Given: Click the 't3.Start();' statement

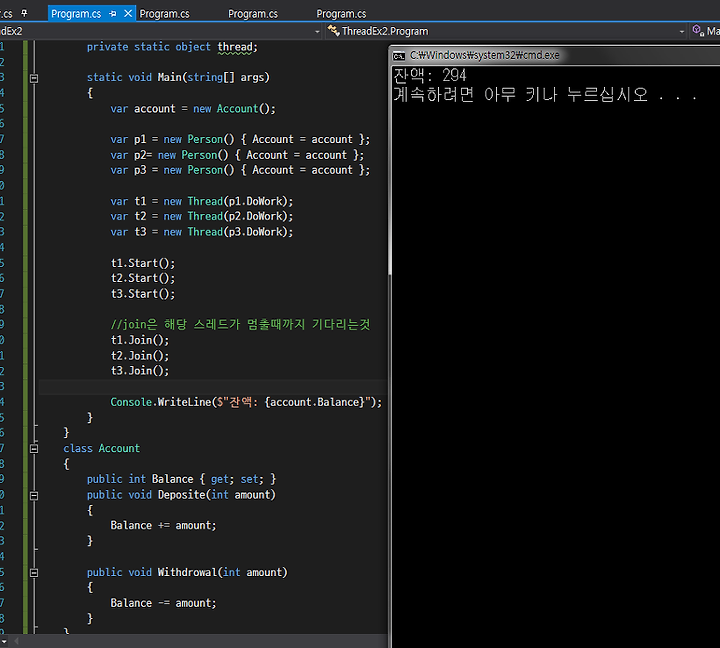Looking at the screenshot, I should [143, 294].
